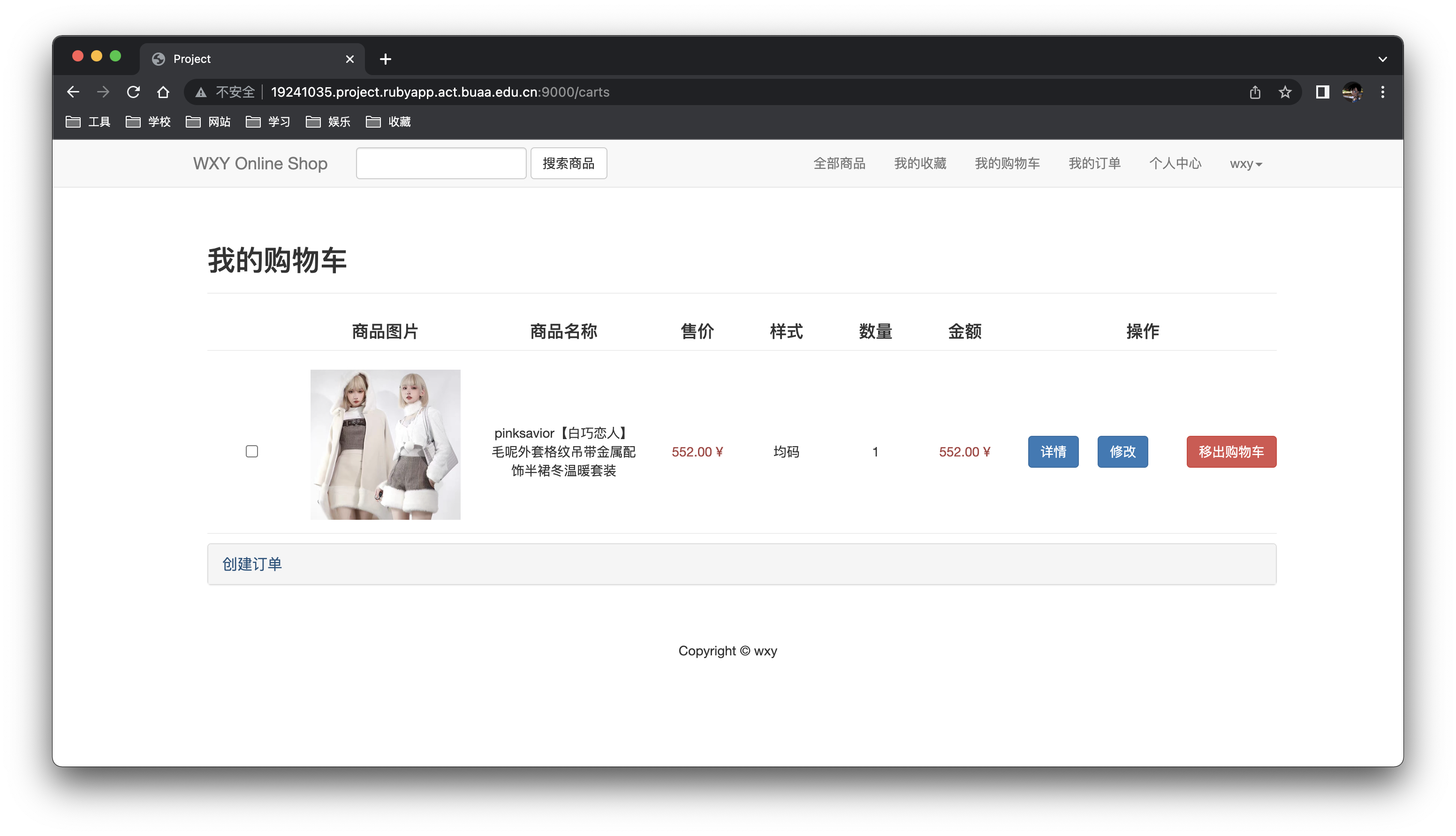The width and height of the screenshot is (1456, 836).
Task: Open 我的收藏 in navbar
Action: pyautogui.click(x=920, y=164)
